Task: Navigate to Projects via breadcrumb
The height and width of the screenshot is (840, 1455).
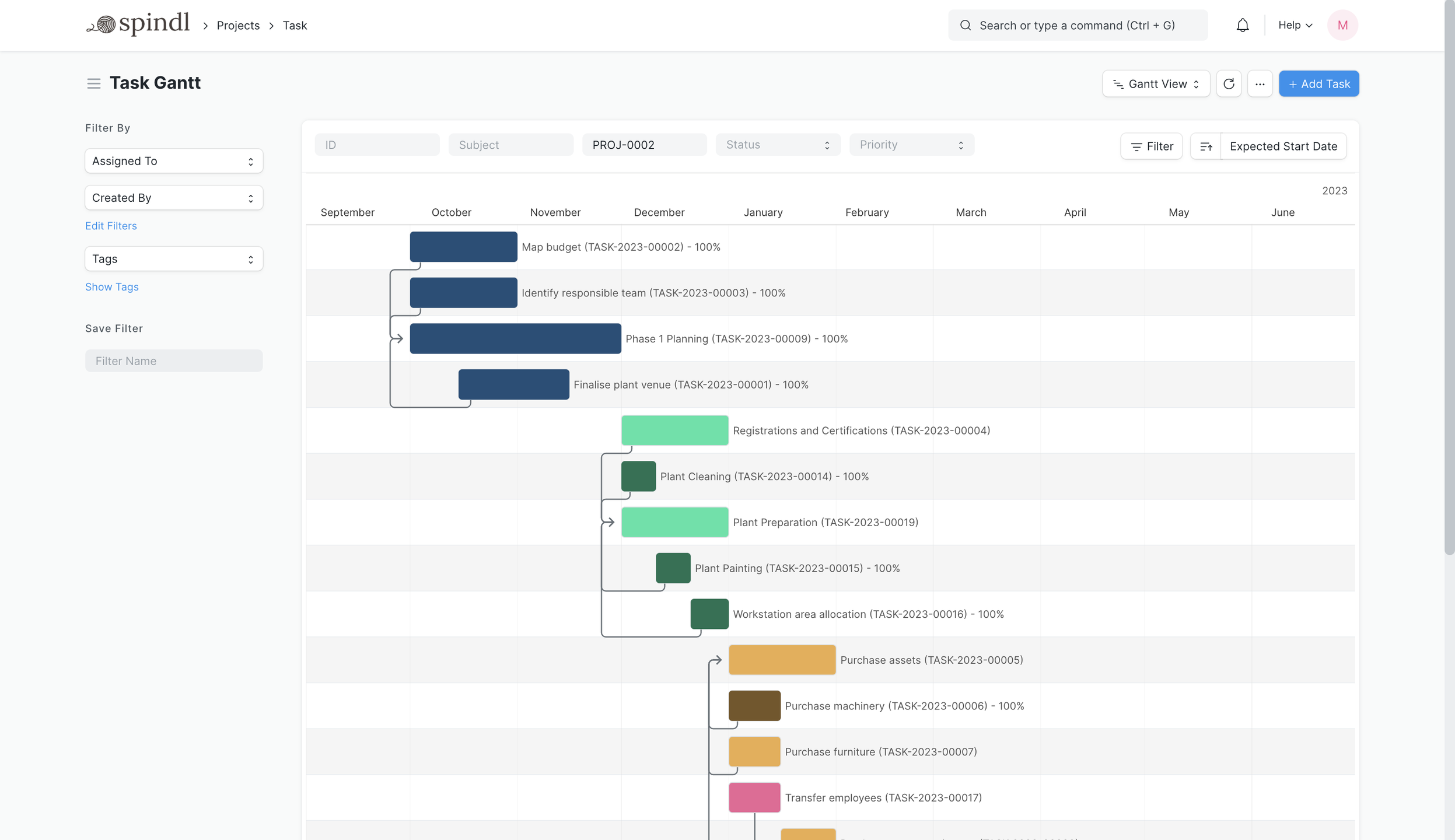Action: pos(237,25)
